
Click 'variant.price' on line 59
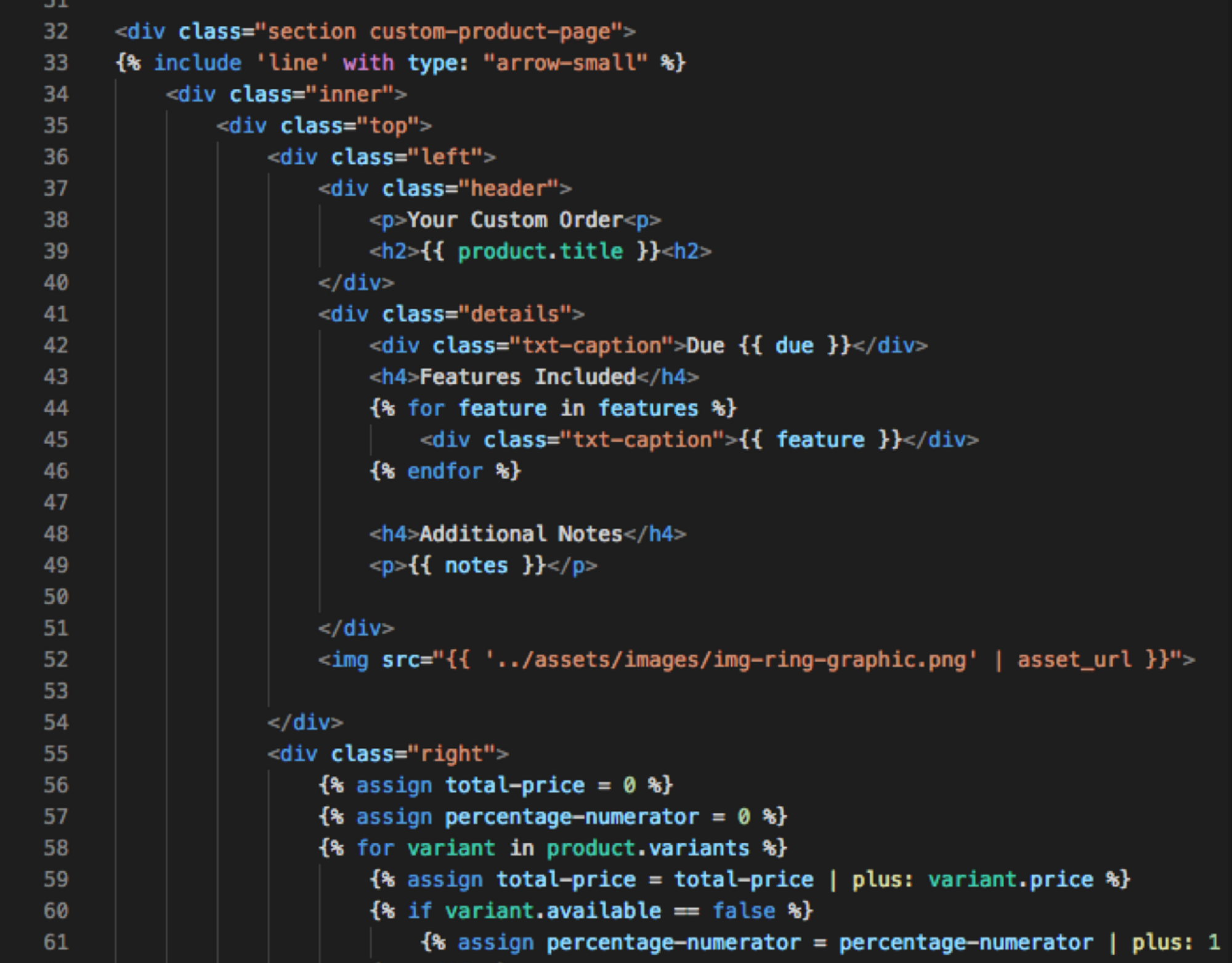click(1010, 879)
